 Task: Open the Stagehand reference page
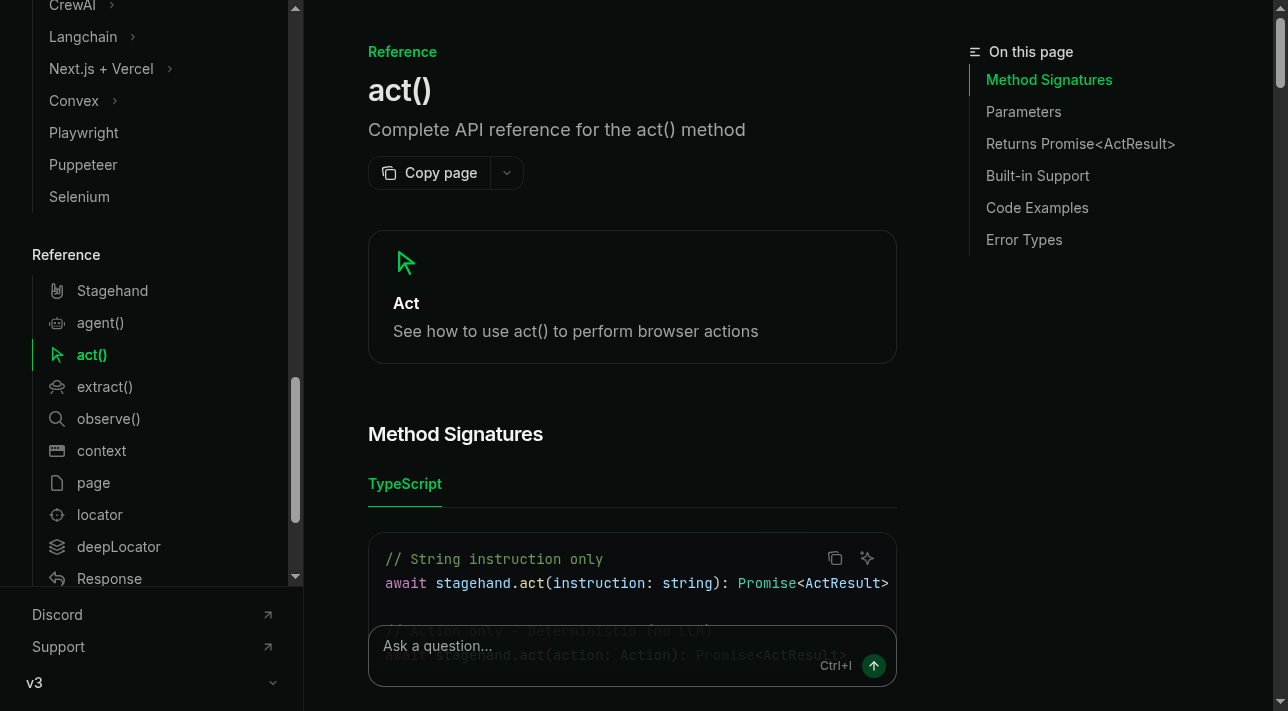(x=112, y=291)
